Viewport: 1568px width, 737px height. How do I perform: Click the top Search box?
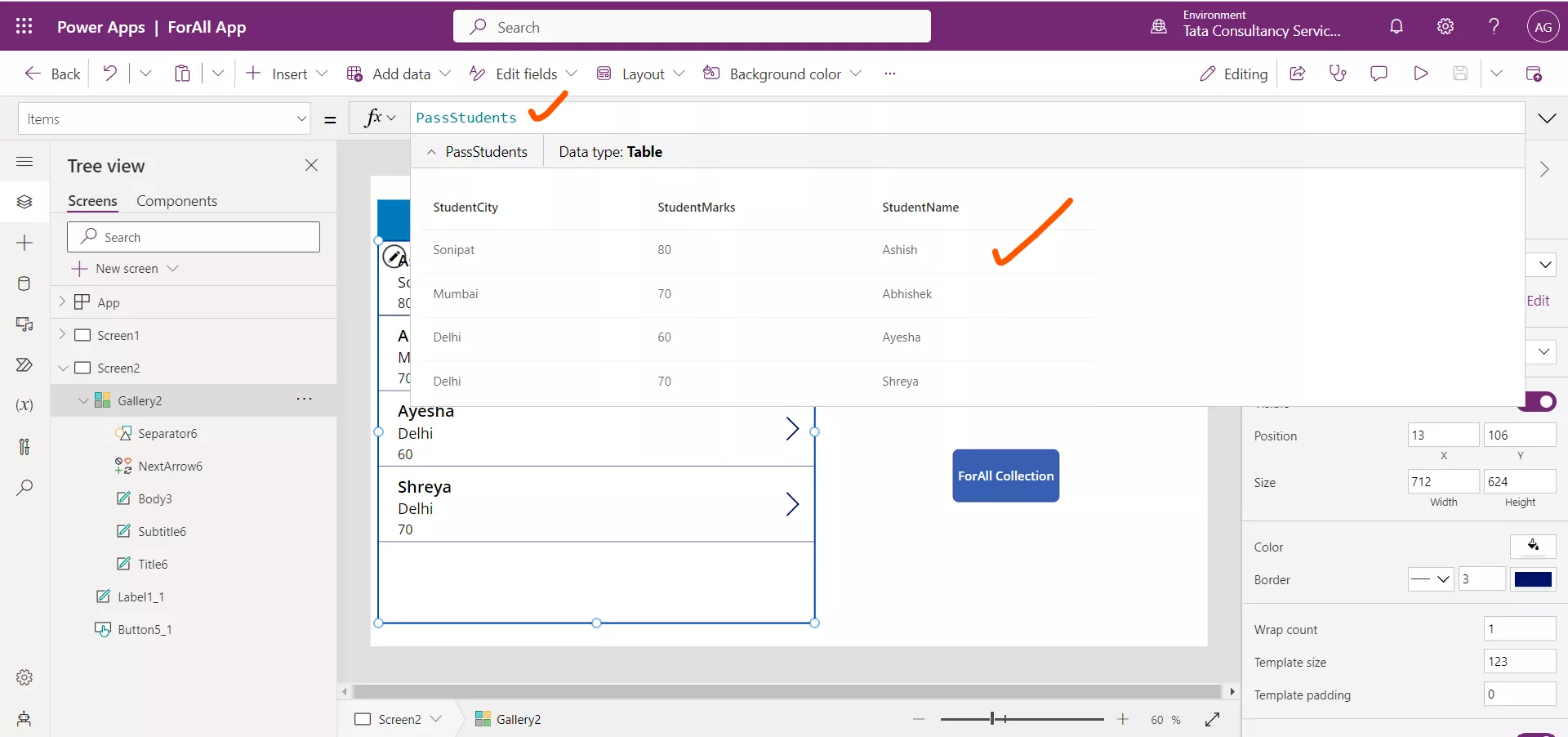[x=692, y=27]
